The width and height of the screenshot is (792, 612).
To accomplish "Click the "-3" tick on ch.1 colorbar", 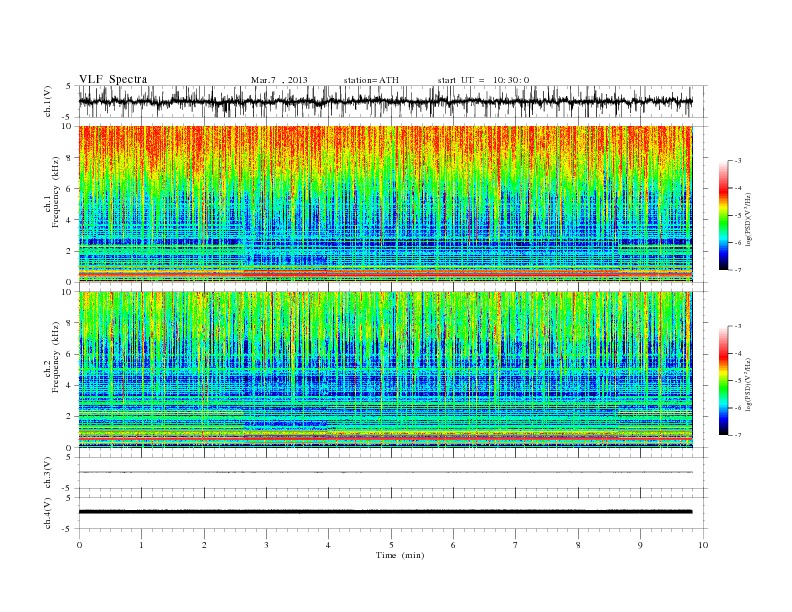I will point(737,161).
